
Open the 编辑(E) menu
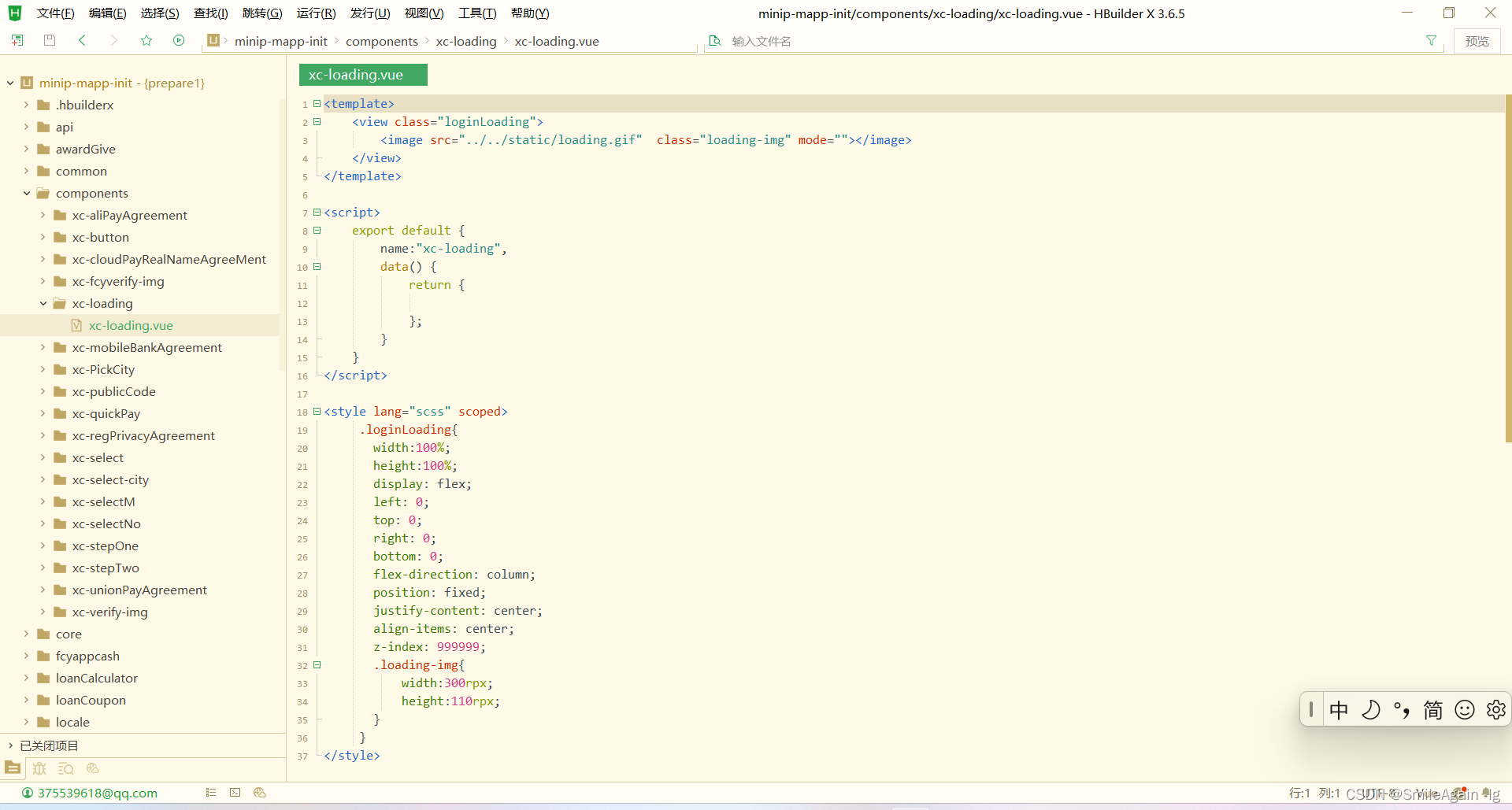coord(107,13)
